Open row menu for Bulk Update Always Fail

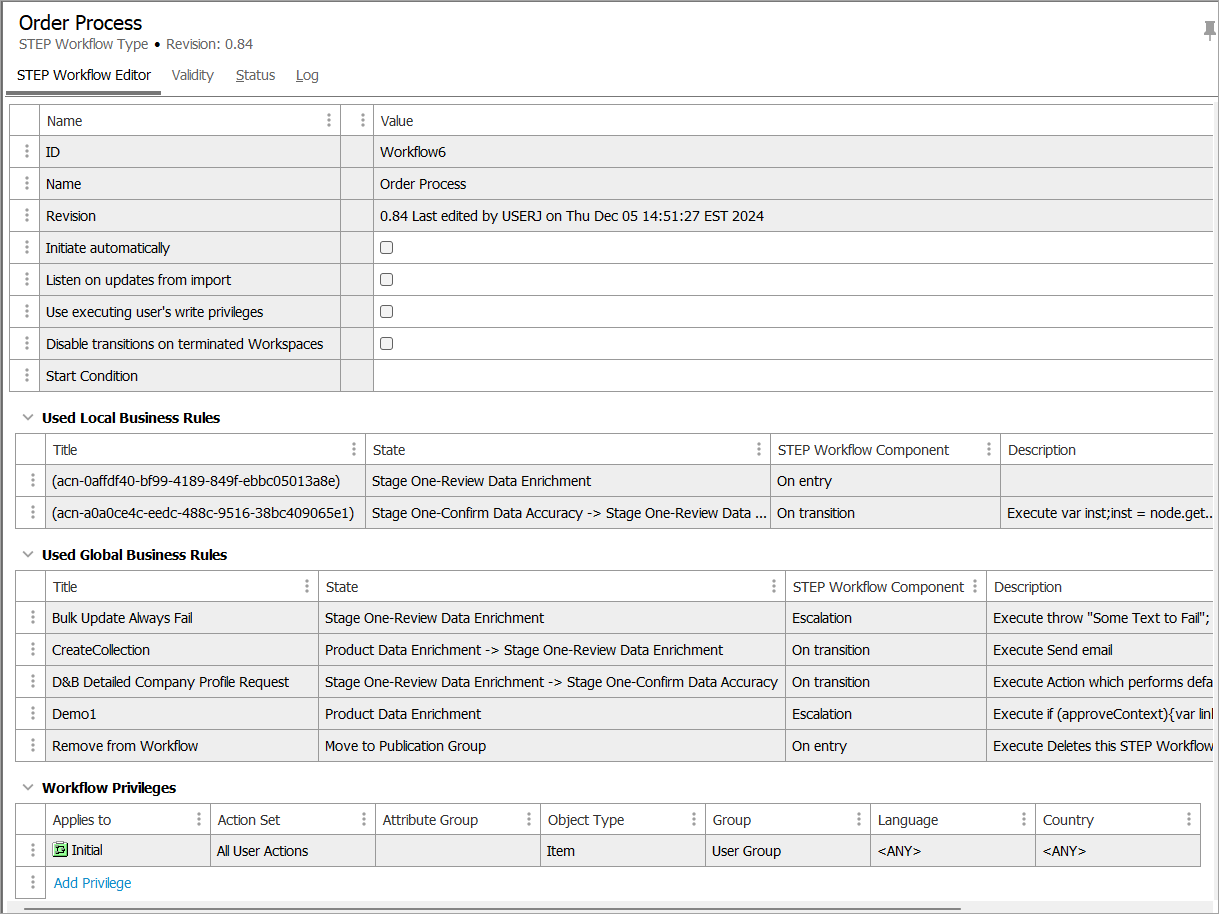click(x=33, y=618)
